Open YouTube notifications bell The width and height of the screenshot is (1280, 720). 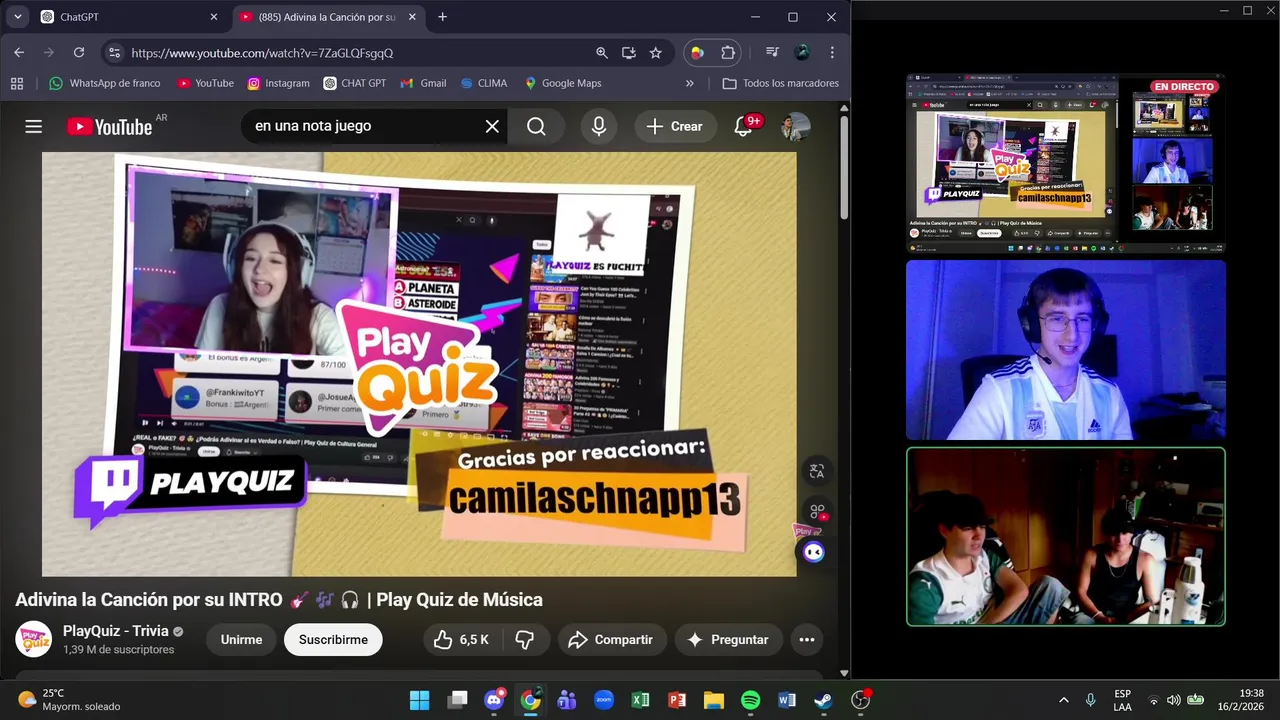[x=743, y=126]
